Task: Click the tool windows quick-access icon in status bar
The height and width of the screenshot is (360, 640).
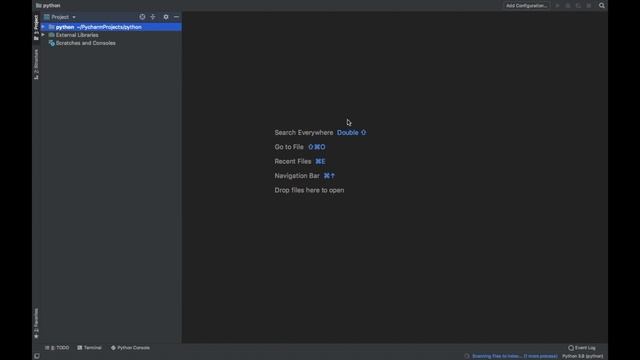Action: (x=37, y=356)
